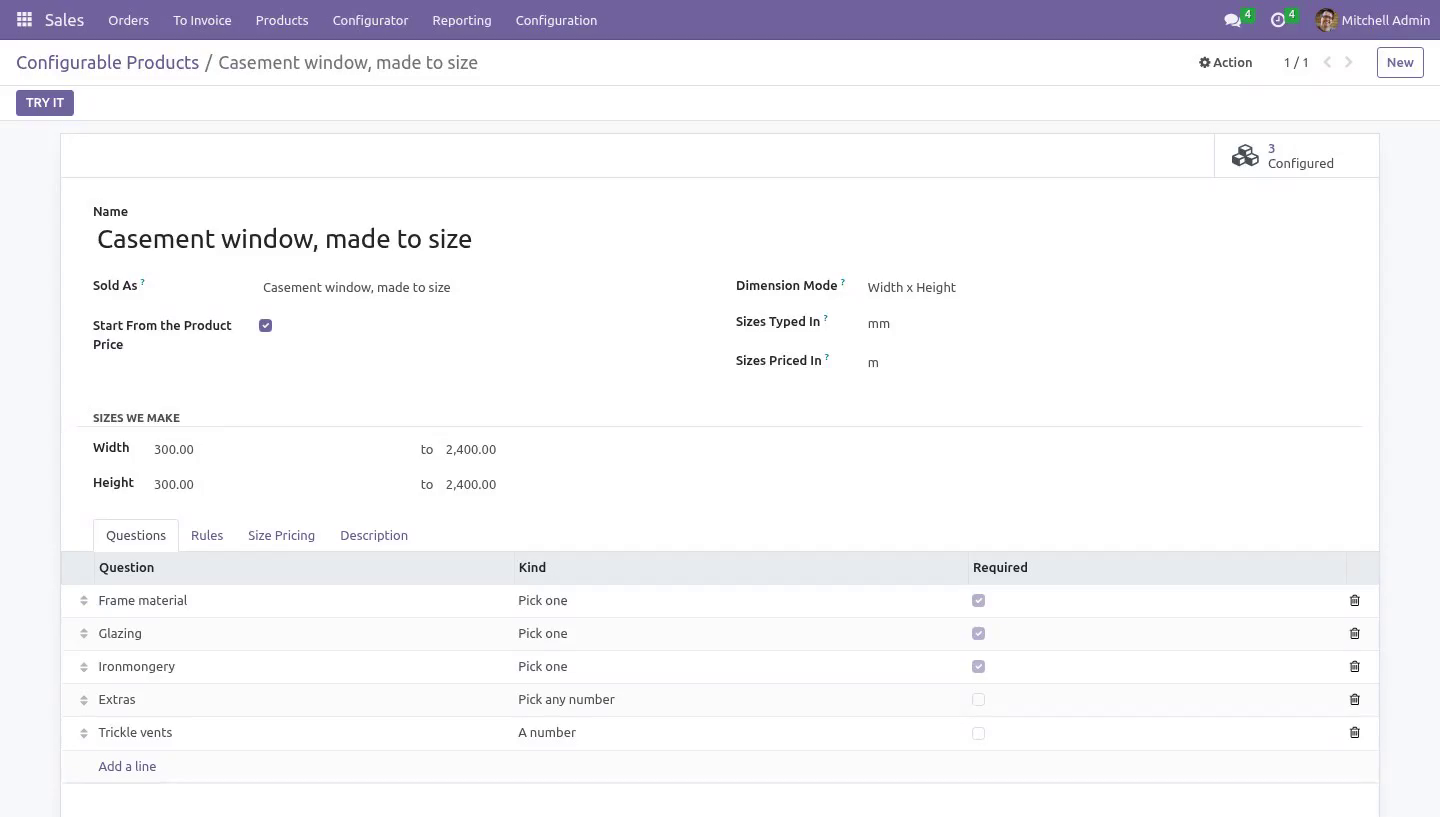Screen dimensions: 1440x817
Task: Click drag handle of Glazing row
Action: click(84, 634)
